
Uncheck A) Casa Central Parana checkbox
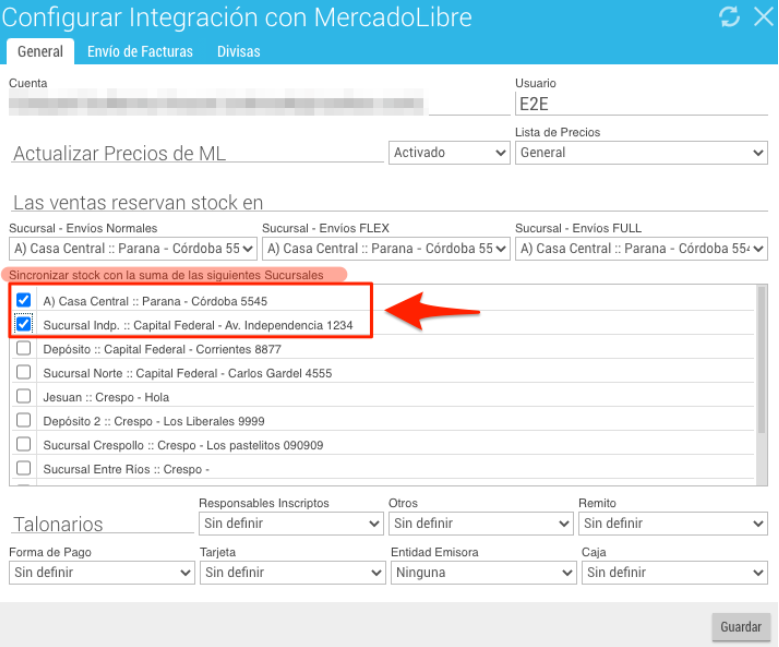pos(23,300)
